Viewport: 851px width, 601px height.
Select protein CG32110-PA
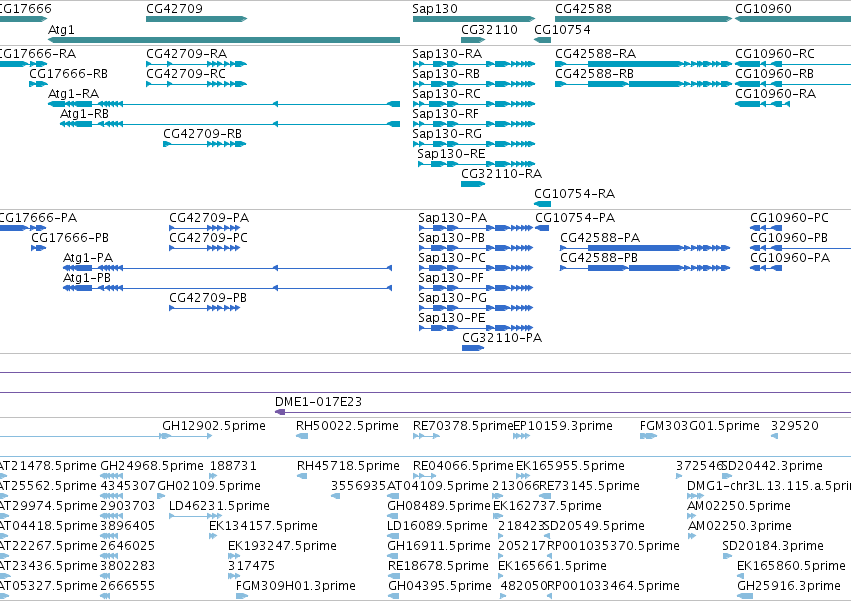473,348
